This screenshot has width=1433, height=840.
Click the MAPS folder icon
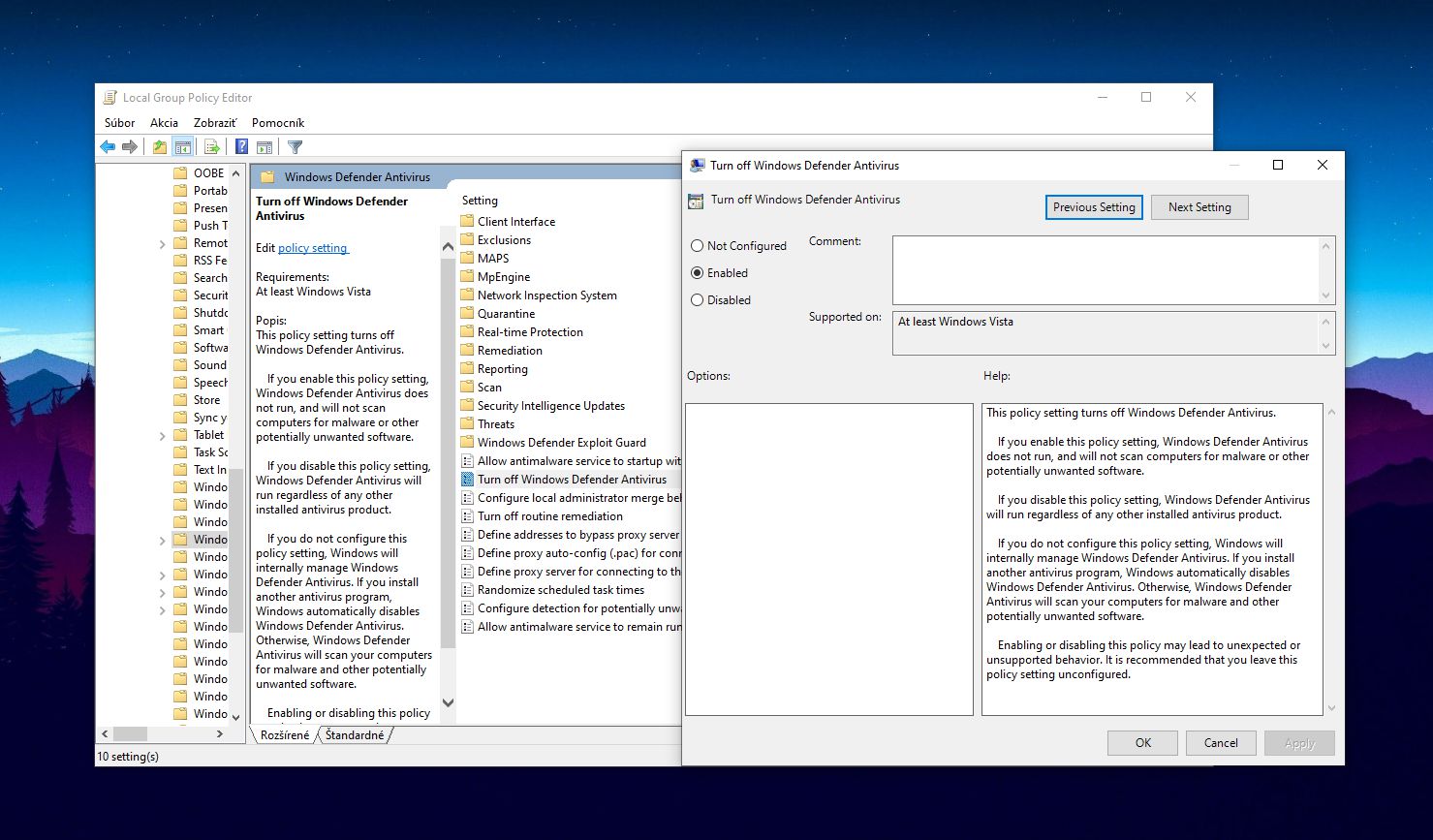pos(467,259)
